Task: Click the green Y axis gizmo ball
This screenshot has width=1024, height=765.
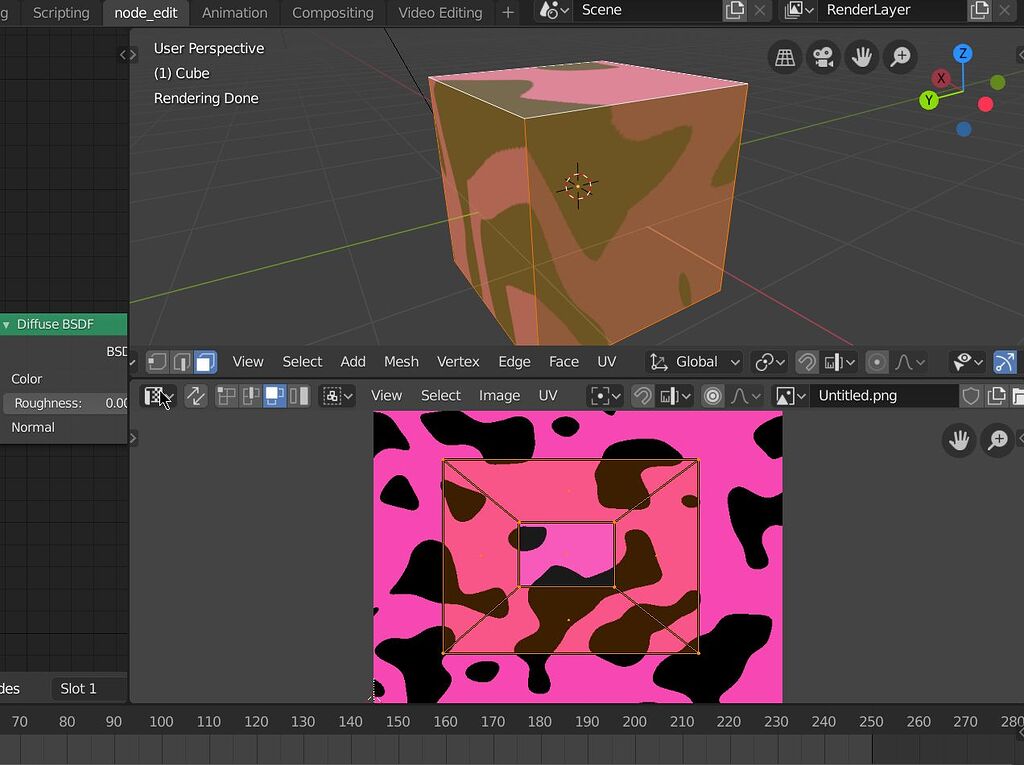Action: (x=929, y=100)
